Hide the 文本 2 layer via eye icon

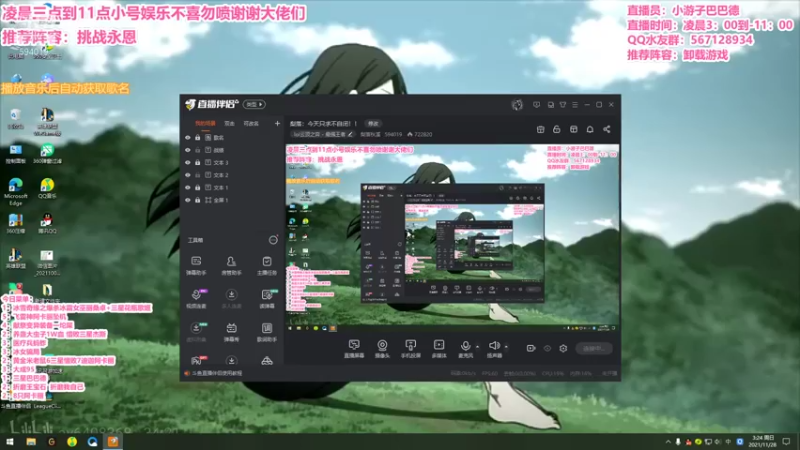coord(188,175)
